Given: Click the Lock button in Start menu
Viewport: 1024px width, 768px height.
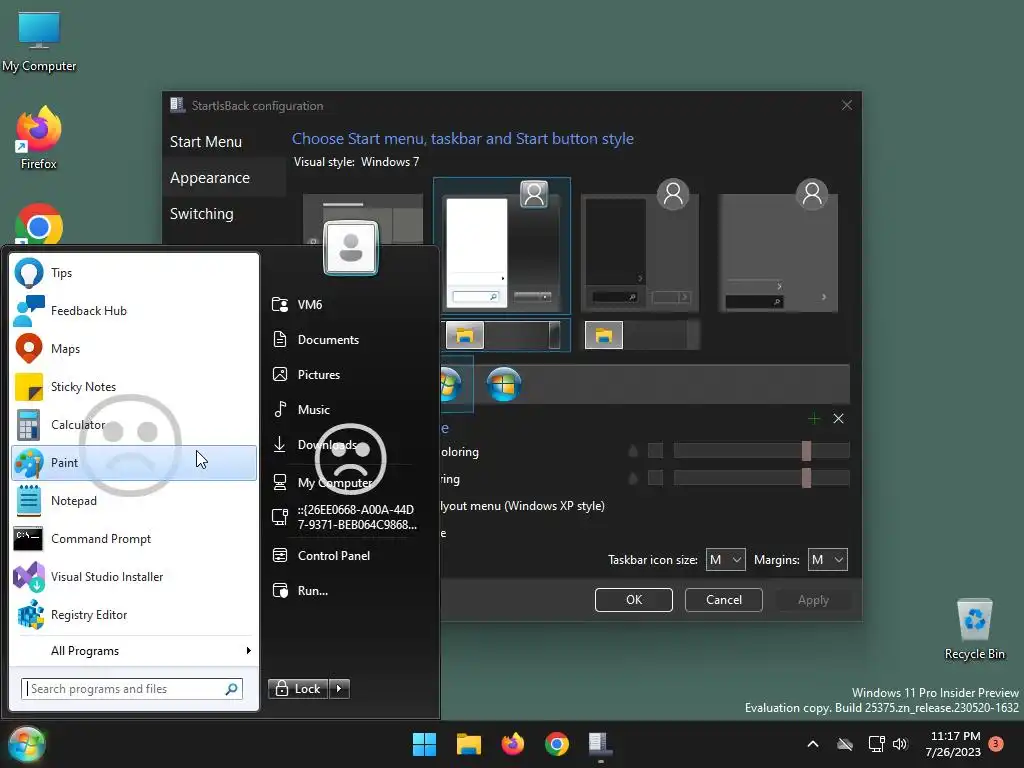Looking at the screenshot, I should click(298, 689).
